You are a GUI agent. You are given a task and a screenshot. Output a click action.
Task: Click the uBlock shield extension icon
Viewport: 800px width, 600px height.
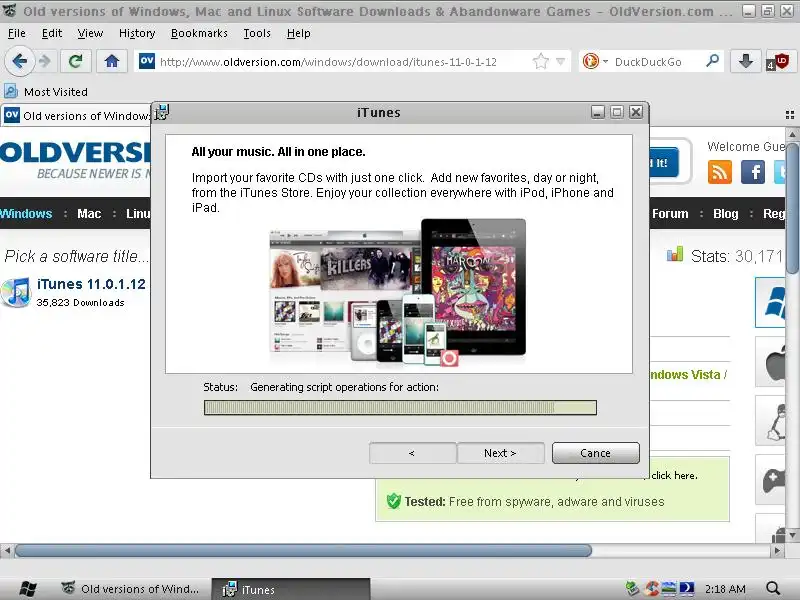pos(779,62)
